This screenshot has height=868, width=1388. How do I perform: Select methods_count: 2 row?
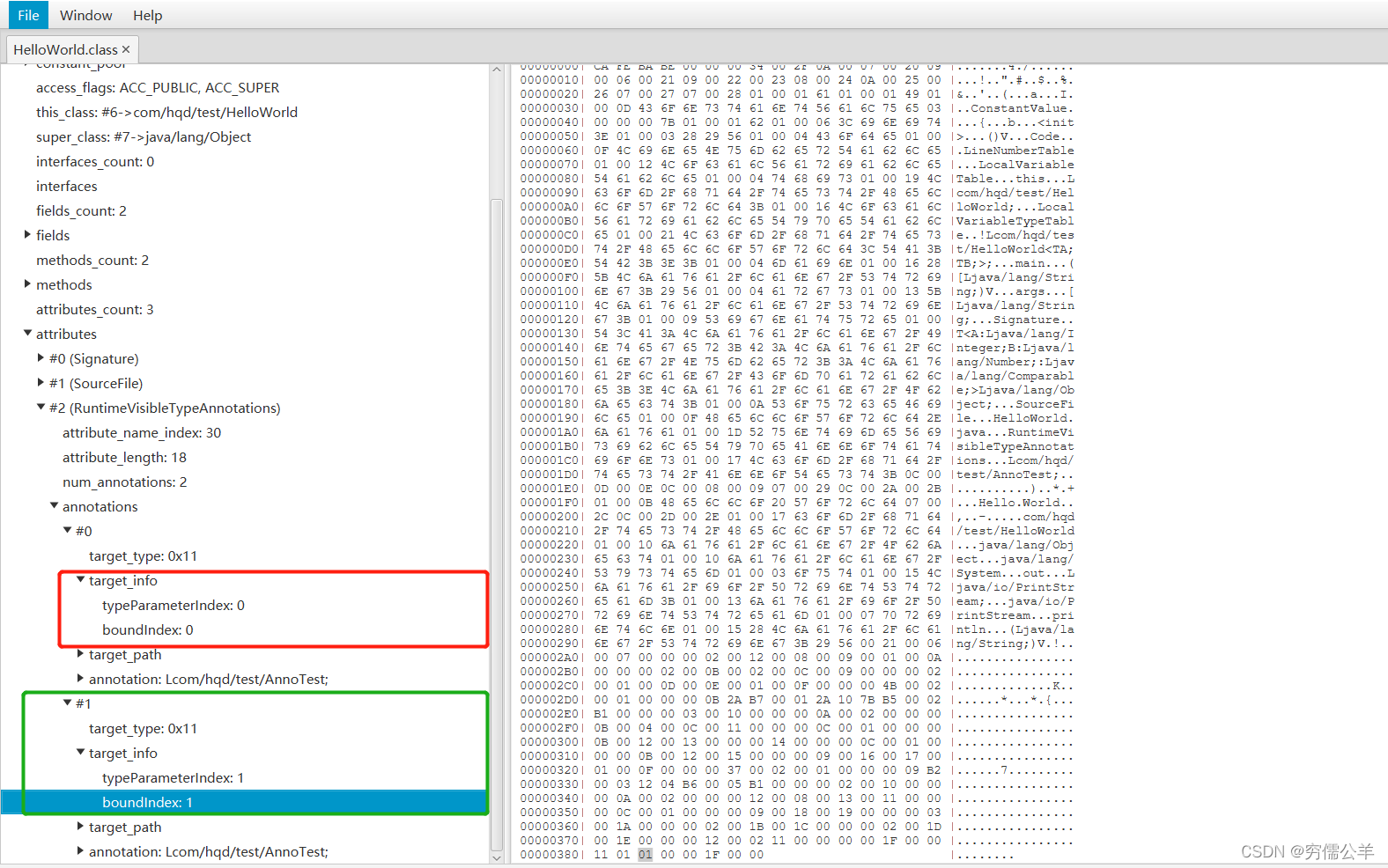92,260
